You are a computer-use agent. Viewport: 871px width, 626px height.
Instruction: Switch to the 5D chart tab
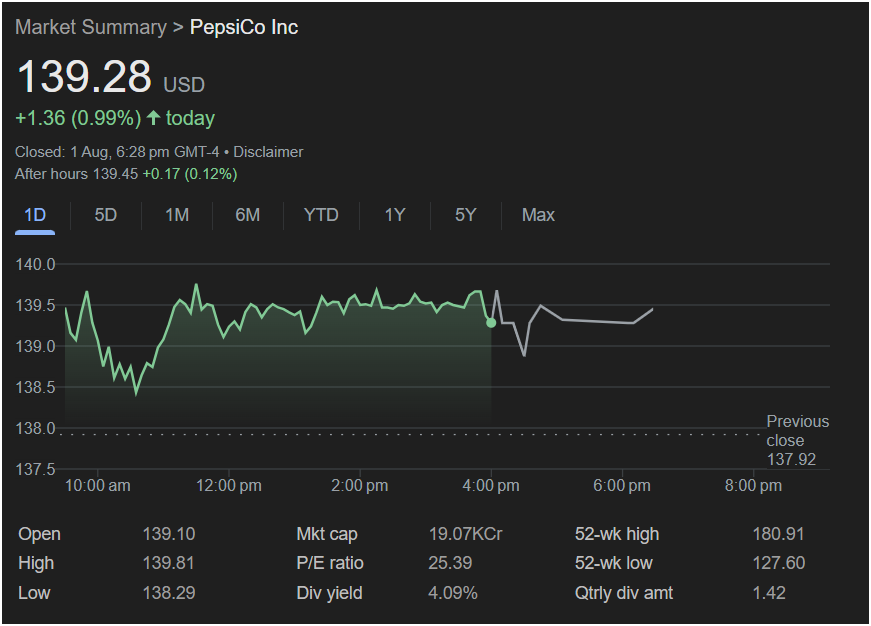coord(106,216)
